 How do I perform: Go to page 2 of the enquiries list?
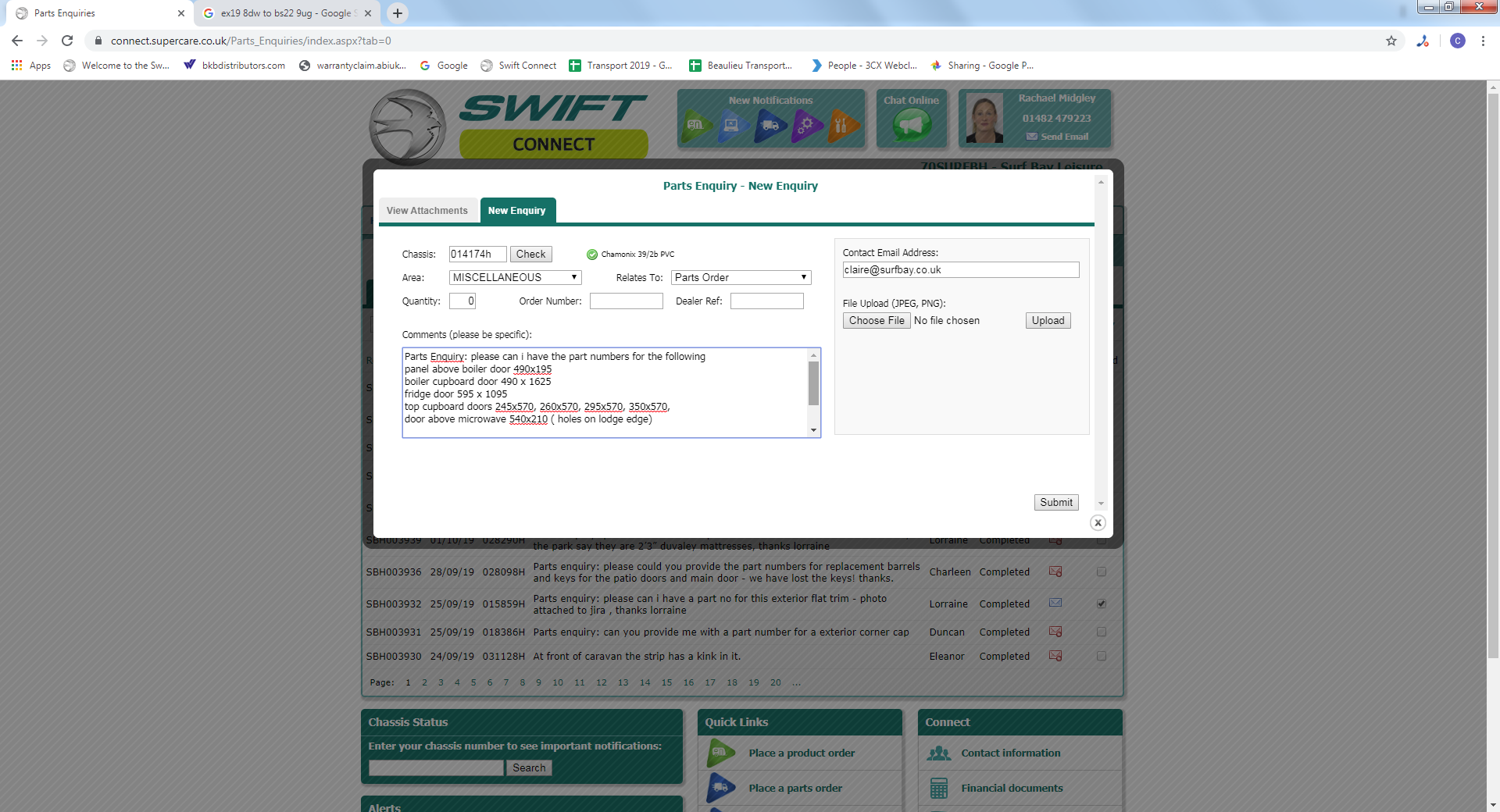click(424, 682)
